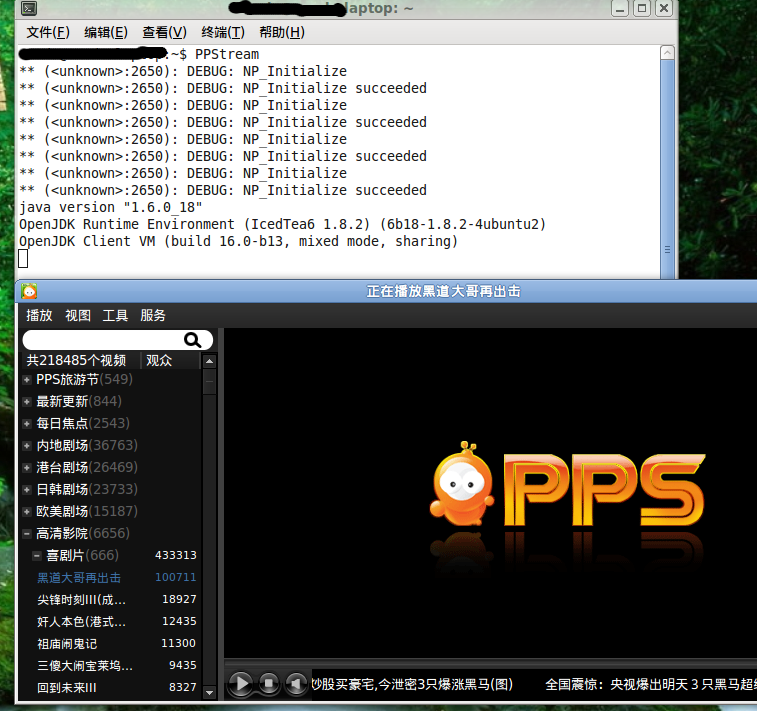The image size is (757, 711).
Task: Click the Stop button in PPS player
Action: [x=269, y=683]
